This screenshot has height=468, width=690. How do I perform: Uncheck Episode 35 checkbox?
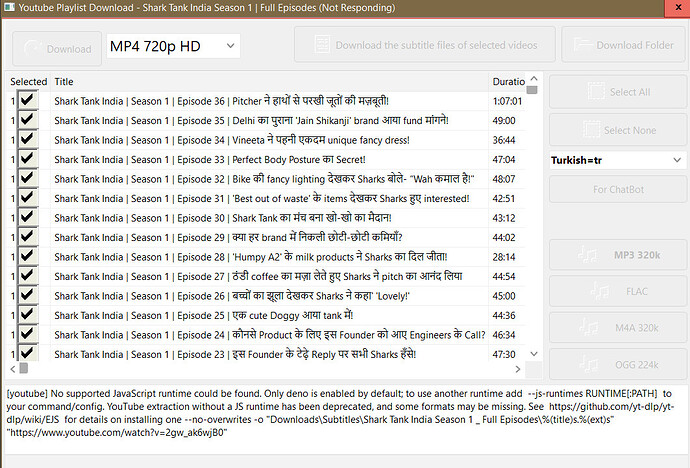pyautogui.click(x=27, y=120)
